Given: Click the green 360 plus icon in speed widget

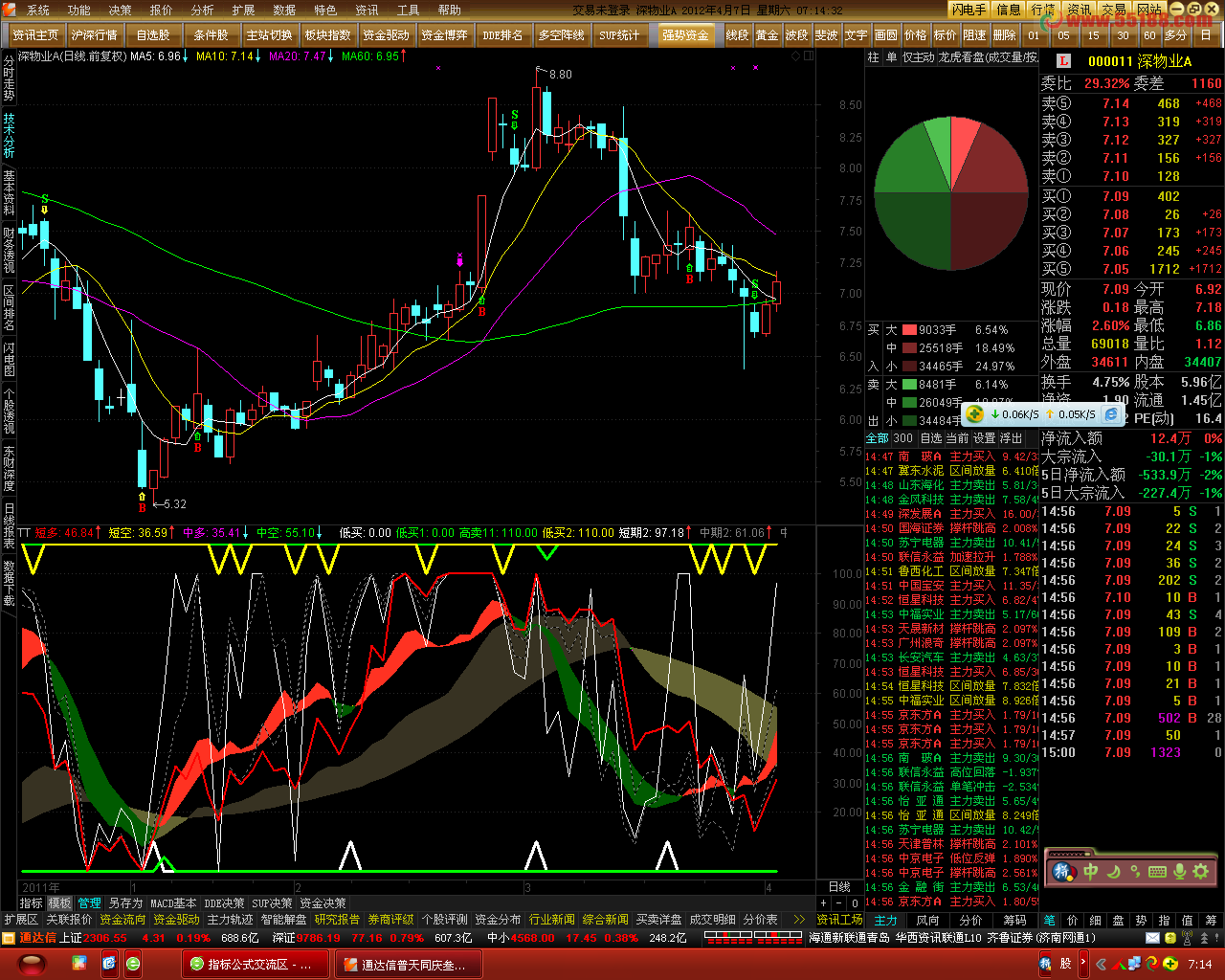Looking at the screenshot, I should click(974, 414).
